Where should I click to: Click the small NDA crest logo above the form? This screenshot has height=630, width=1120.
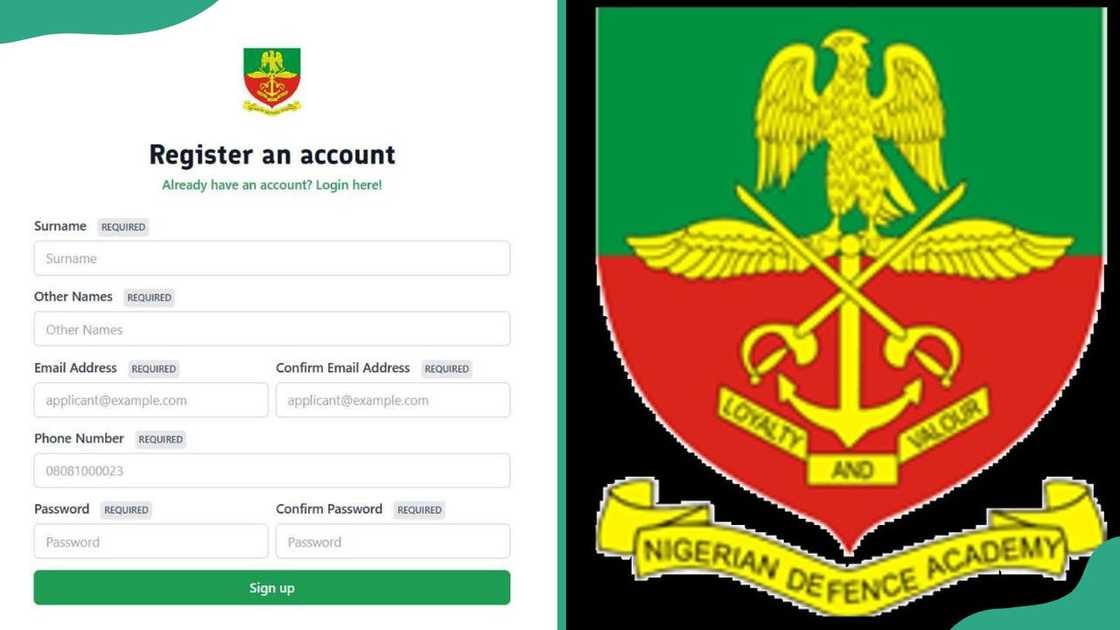coord(272,81)
